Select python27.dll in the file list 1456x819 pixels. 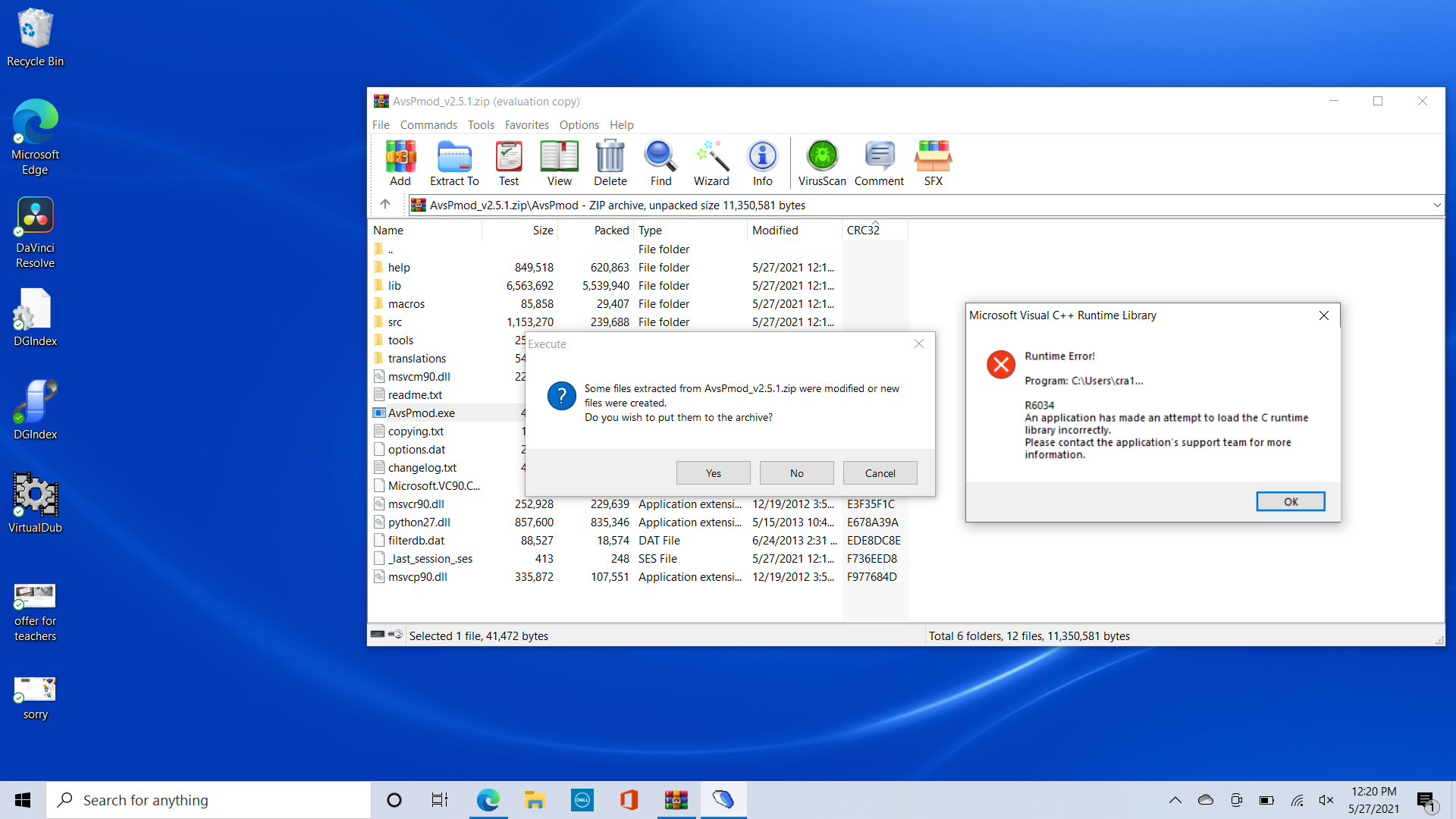tap(419, 522)
